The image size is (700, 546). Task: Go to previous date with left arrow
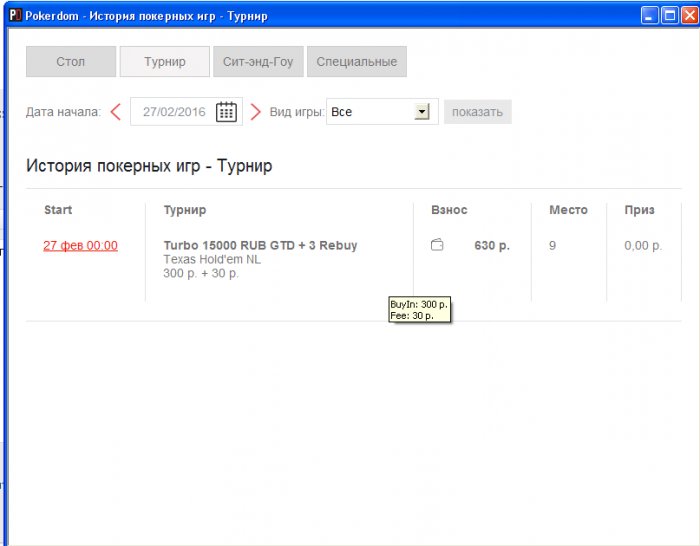click(x=116, y=112)
